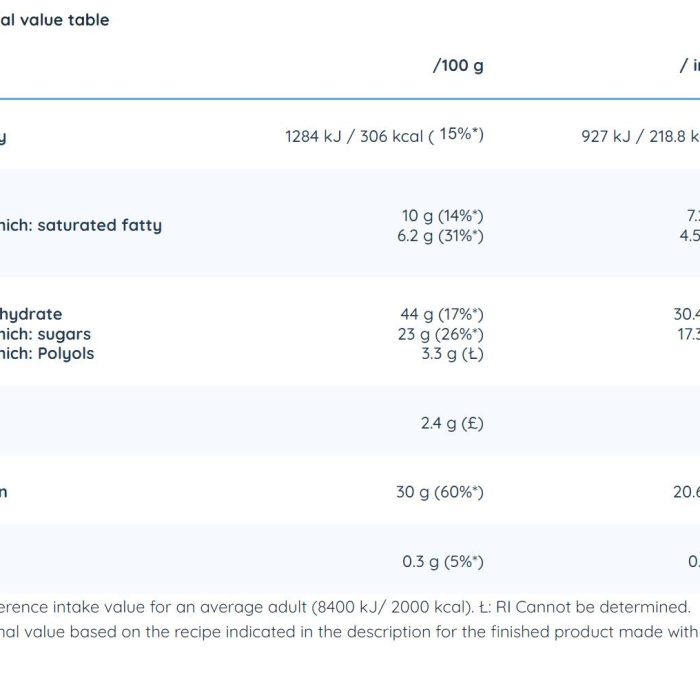Click the 0.3 g (5%*) salt value
The image size is (700, 700).
pos(443,562)
